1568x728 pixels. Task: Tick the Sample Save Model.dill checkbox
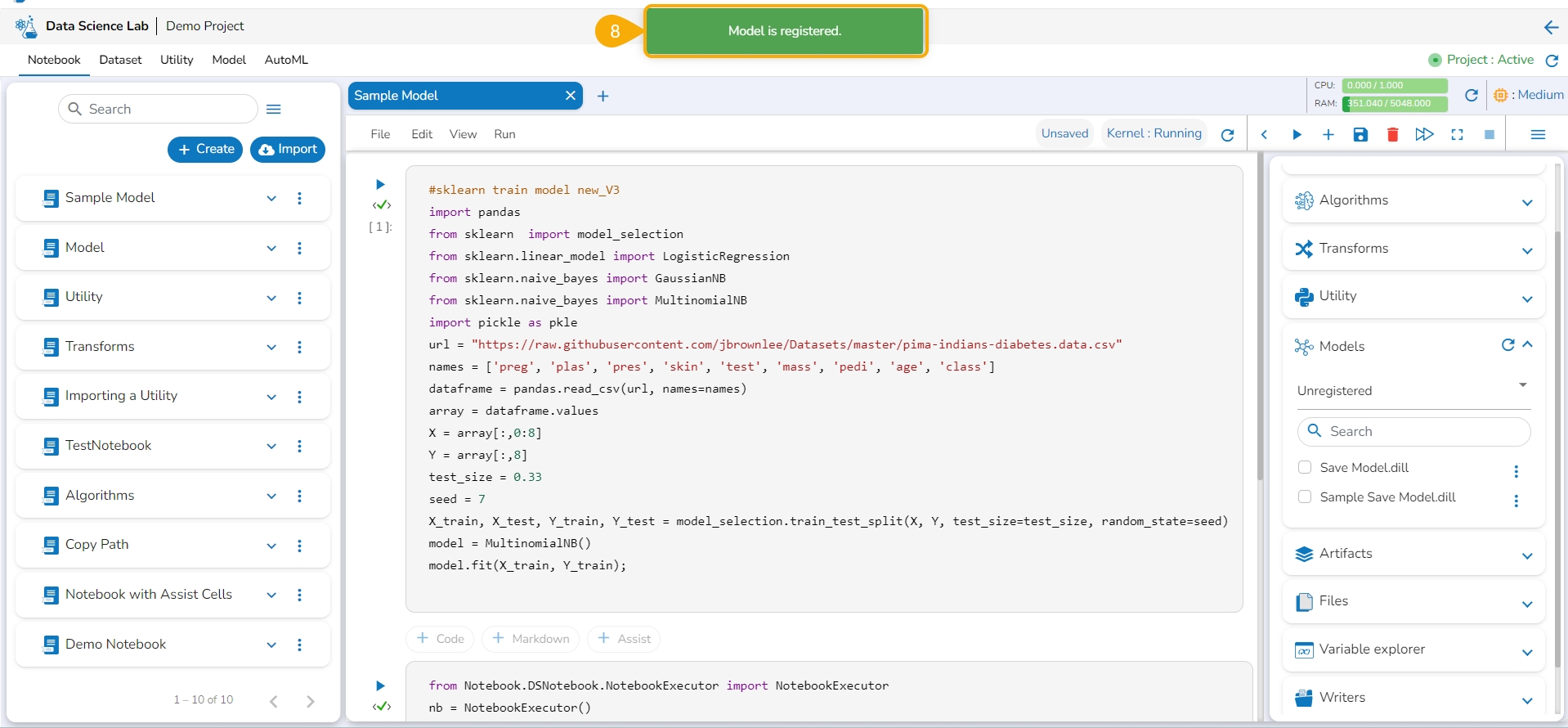pos(1305,497)
